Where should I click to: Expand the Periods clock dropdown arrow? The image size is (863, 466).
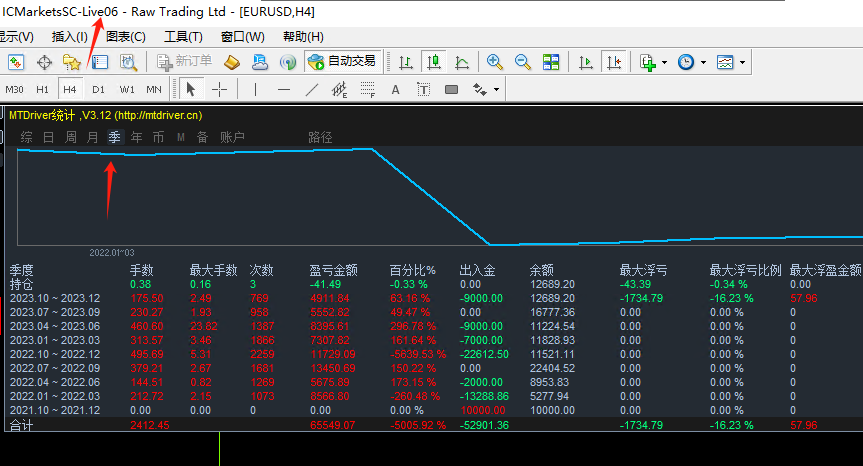[x=703, y=63]
